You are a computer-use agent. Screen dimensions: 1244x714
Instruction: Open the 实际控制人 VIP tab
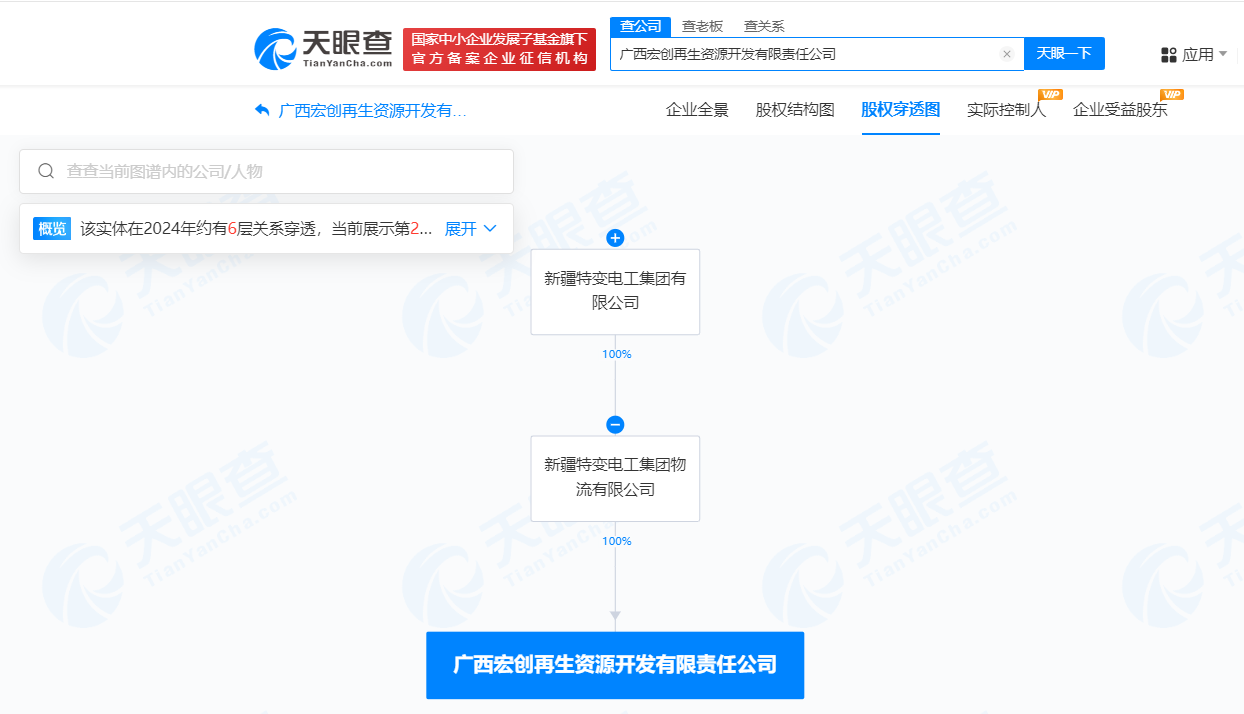click(x=1007, y=110)
